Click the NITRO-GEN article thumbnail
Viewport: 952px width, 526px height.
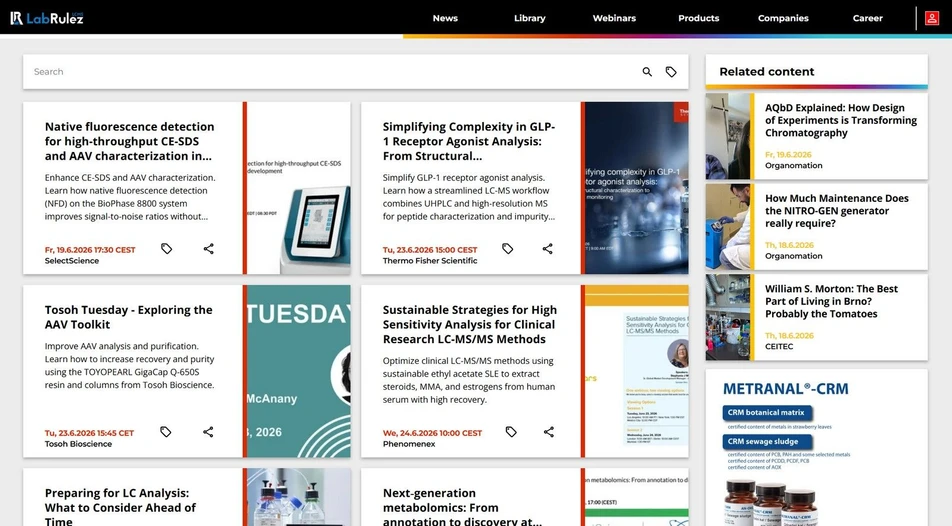pos(727,227)
